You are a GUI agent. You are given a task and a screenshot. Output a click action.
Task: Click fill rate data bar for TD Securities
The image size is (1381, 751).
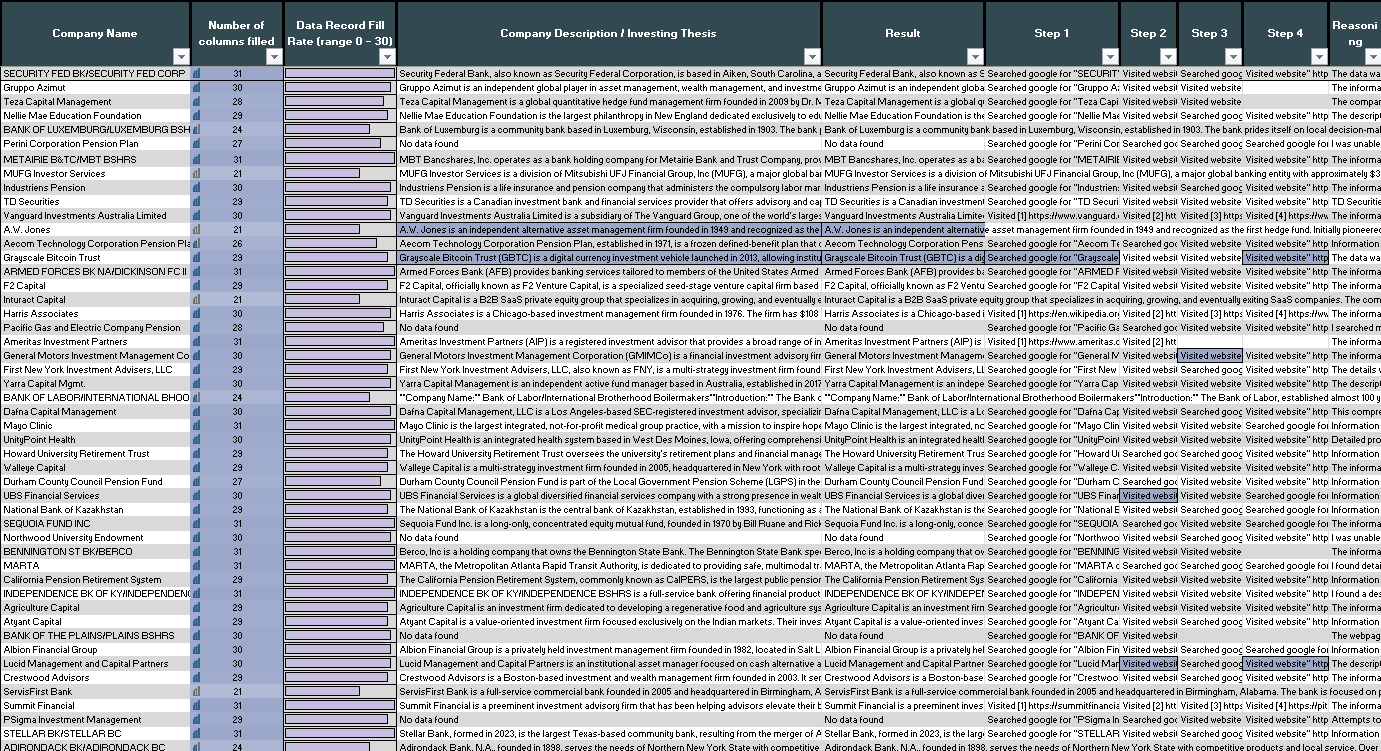pyautogui.click(x=340, y=202)
